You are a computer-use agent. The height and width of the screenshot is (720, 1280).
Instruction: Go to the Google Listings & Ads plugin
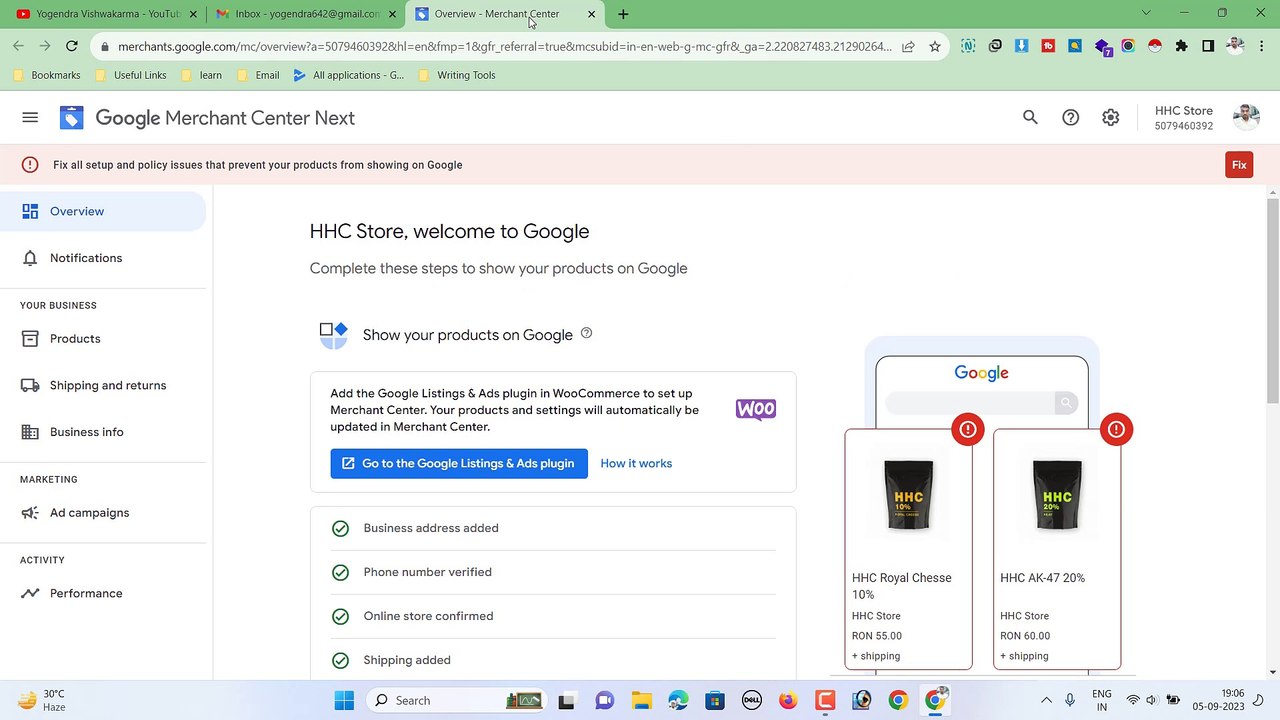459,463
